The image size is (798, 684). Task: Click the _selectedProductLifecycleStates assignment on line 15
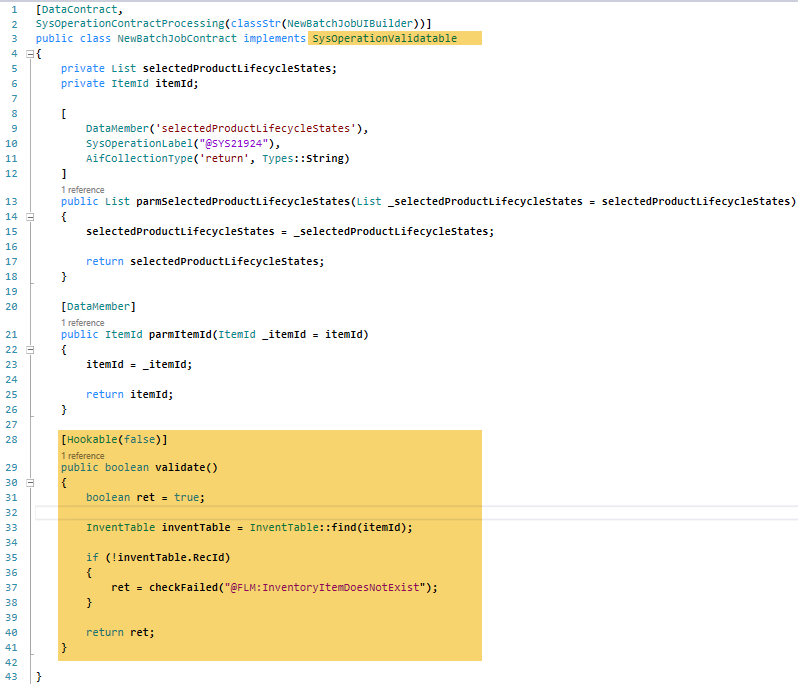pyautogui.click(x=290, y=232)
